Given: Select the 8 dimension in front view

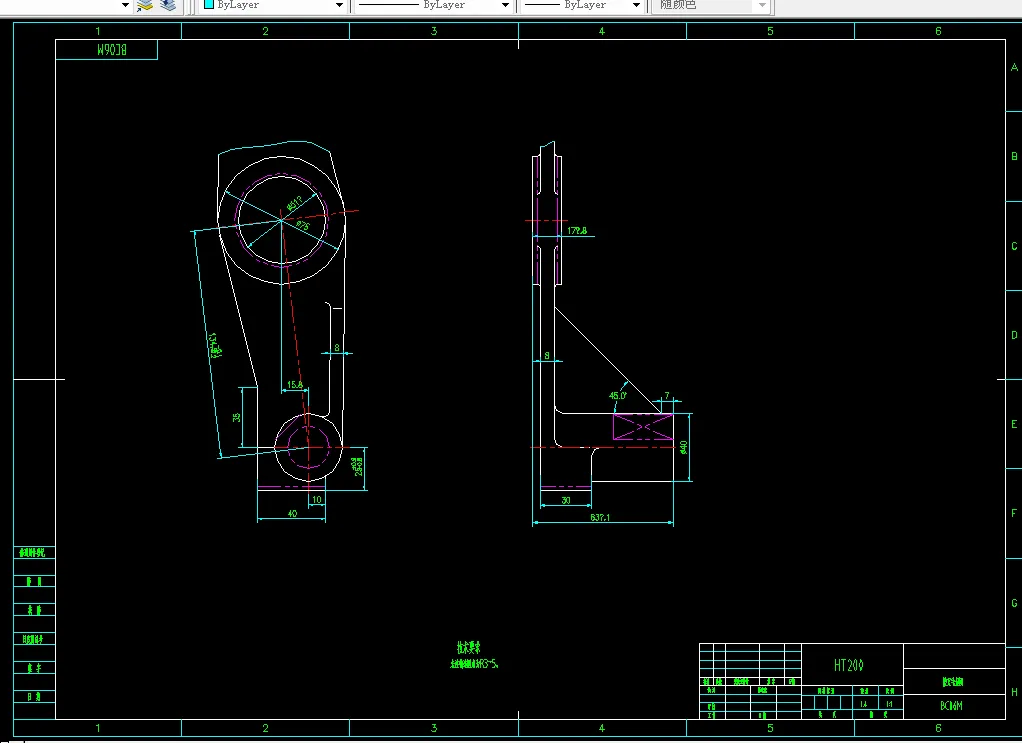Looking at the screenshot, I should click(337, 347).
